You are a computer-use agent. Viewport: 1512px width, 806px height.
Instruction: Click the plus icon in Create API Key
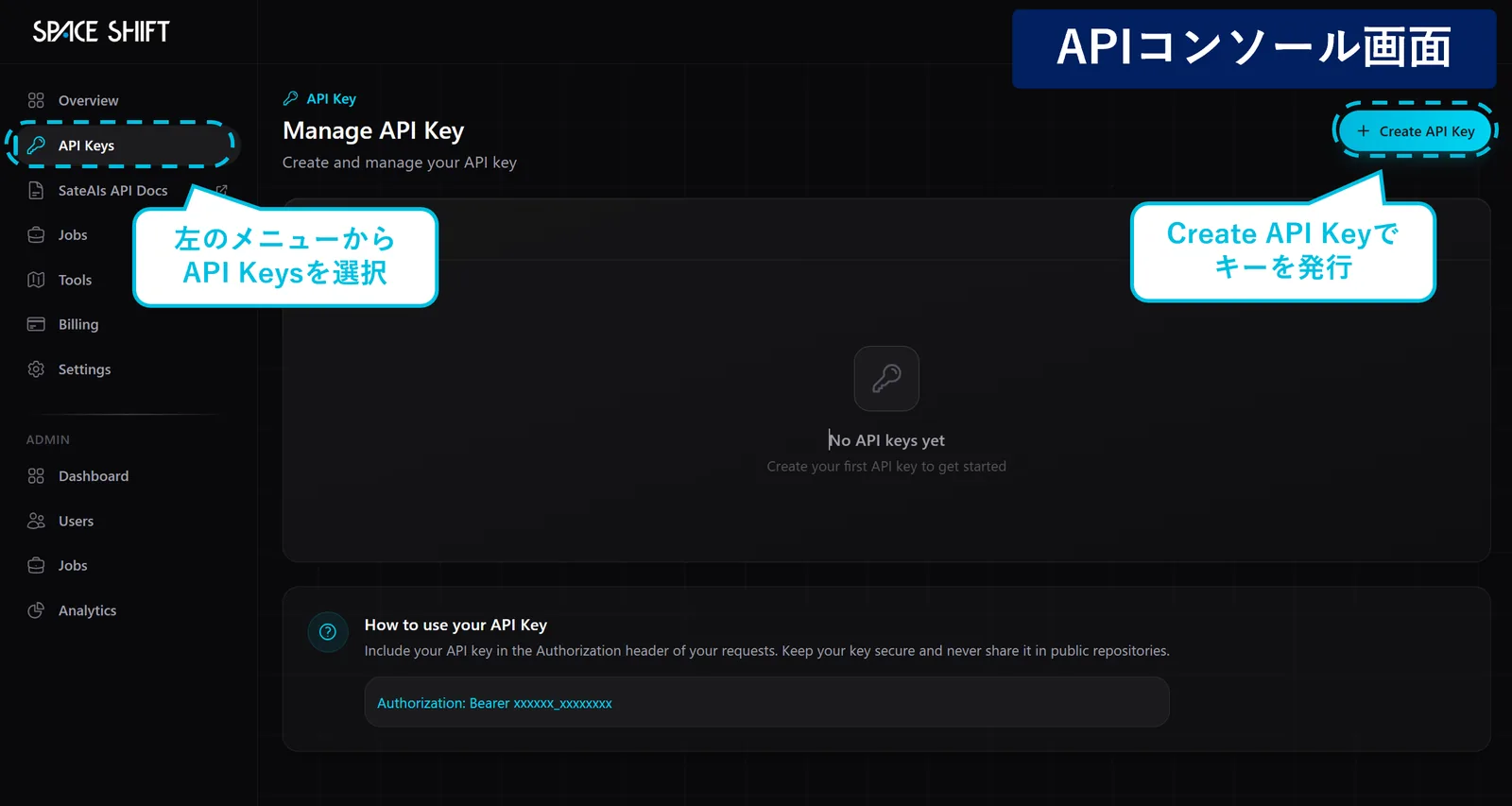point(1363,131)
